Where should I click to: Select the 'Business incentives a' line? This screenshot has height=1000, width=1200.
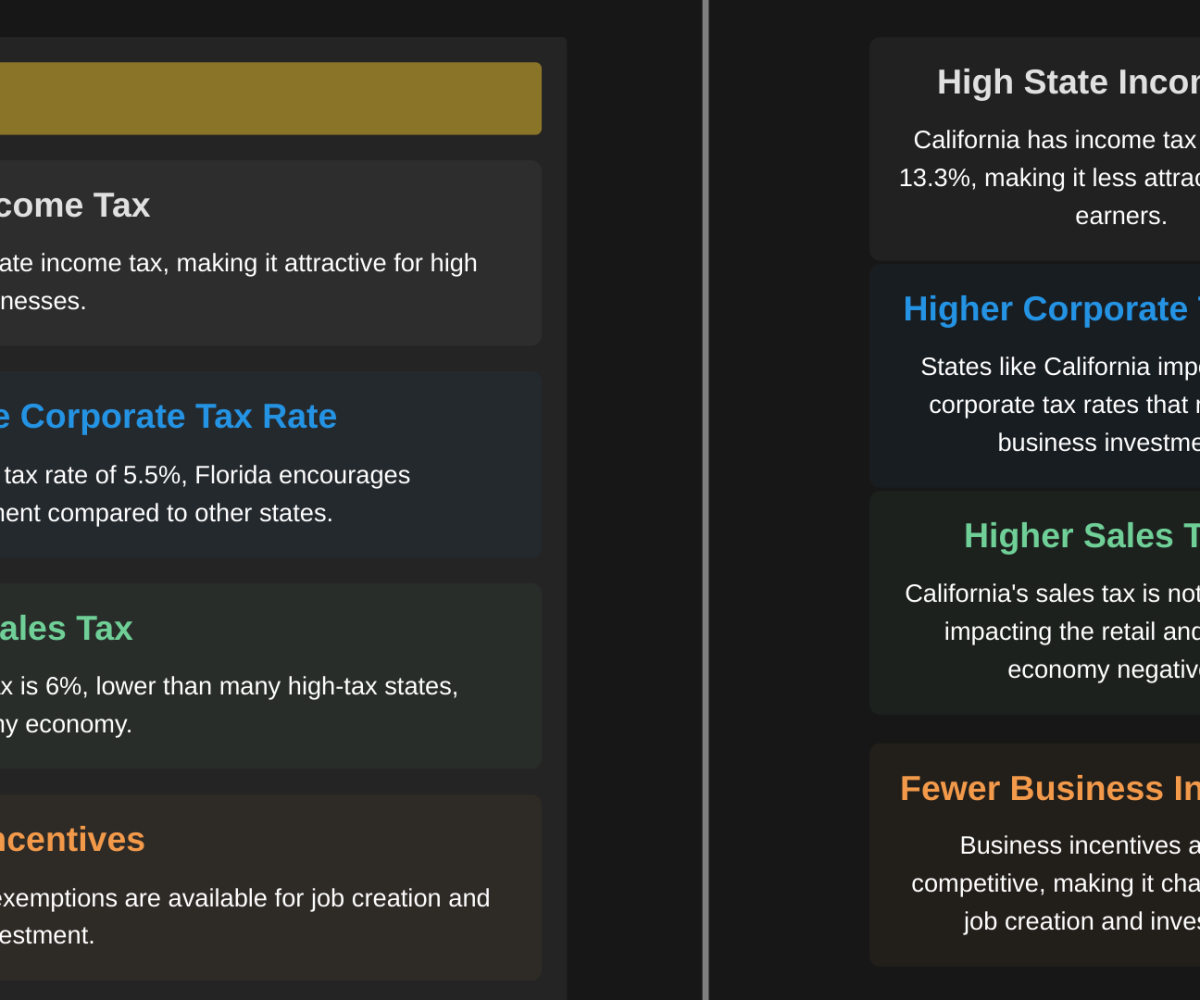coord(1079,846)
